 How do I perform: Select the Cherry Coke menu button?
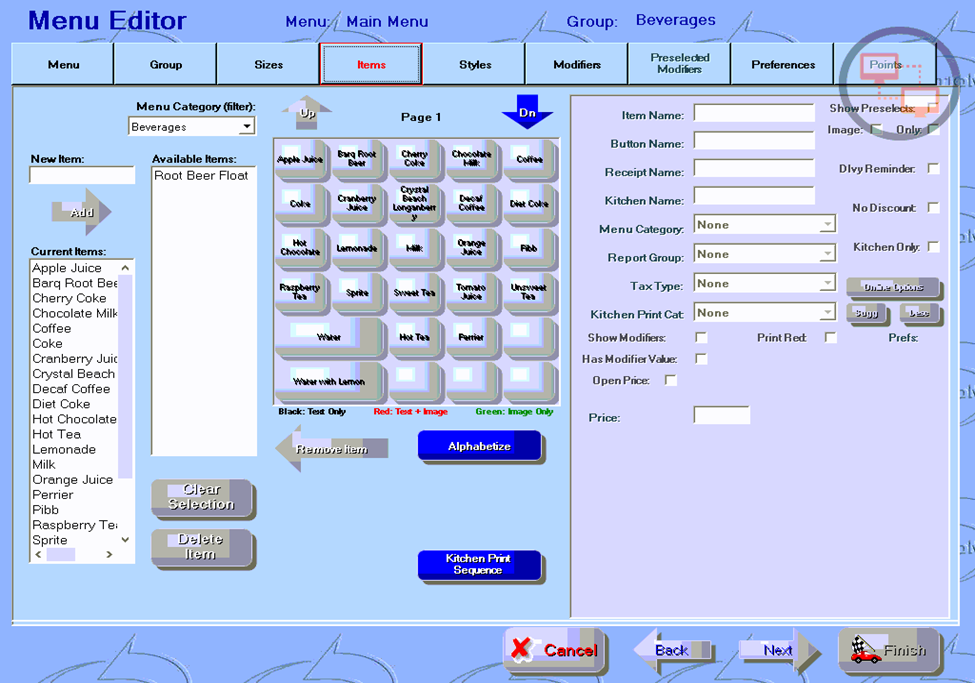pos(414,159)
